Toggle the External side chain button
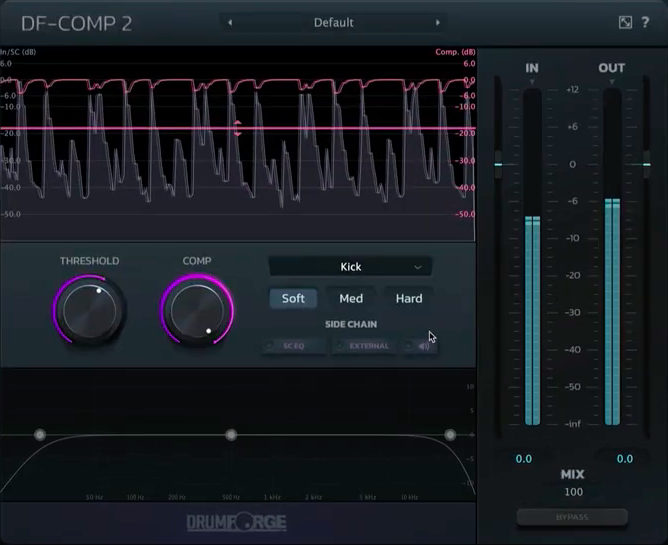This screenshot has width=668, height=545. tap(365, 346)
